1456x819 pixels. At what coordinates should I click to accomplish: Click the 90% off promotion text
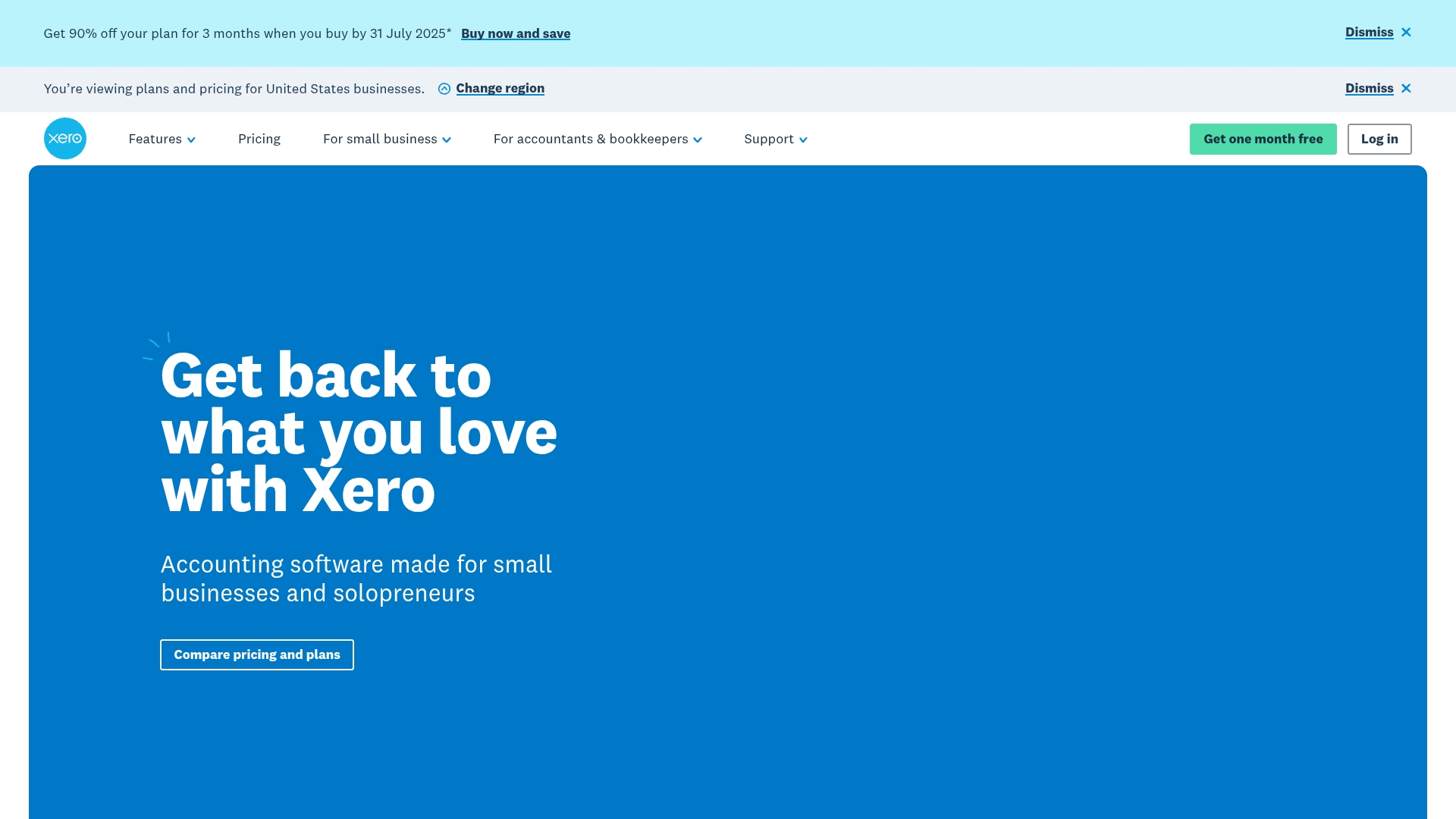coord(247,33)
